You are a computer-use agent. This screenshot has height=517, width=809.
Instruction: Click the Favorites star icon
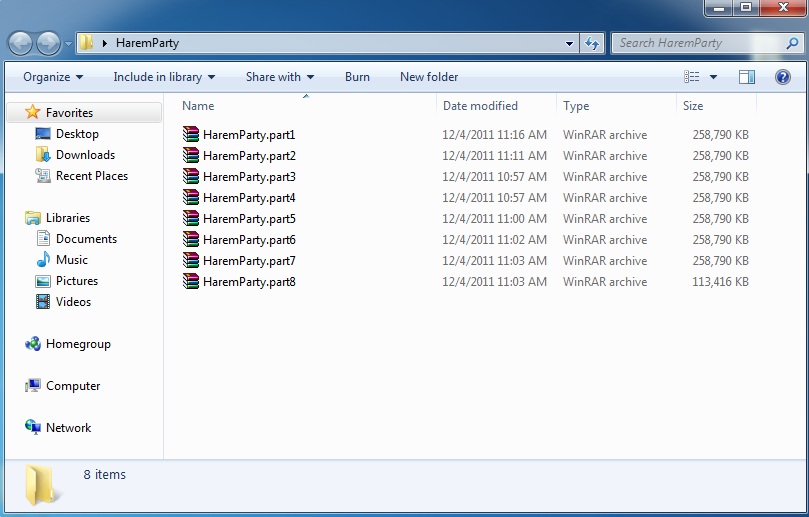[x=33, y=112]
